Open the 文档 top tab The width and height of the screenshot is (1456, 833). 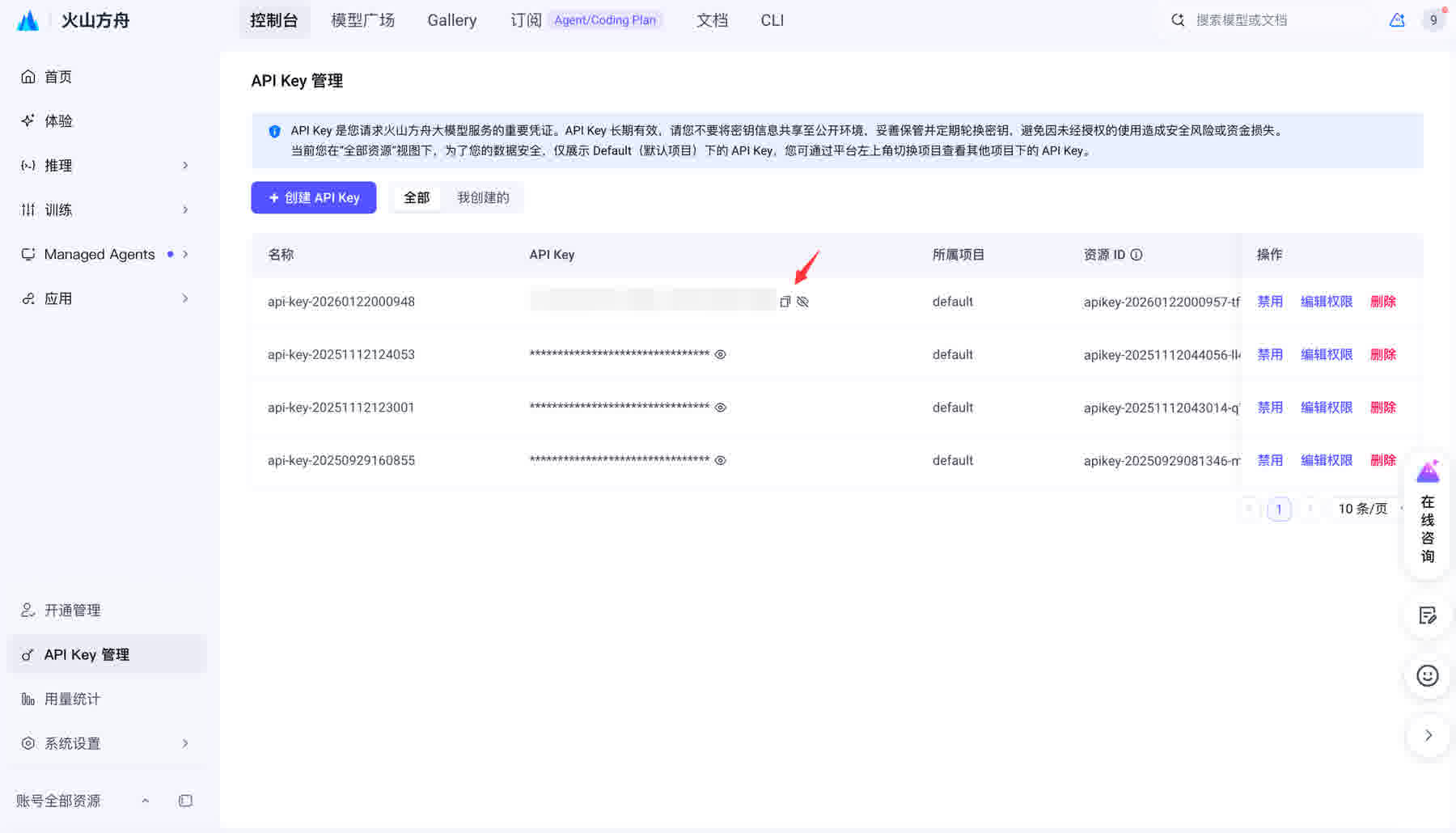[713, 20]
